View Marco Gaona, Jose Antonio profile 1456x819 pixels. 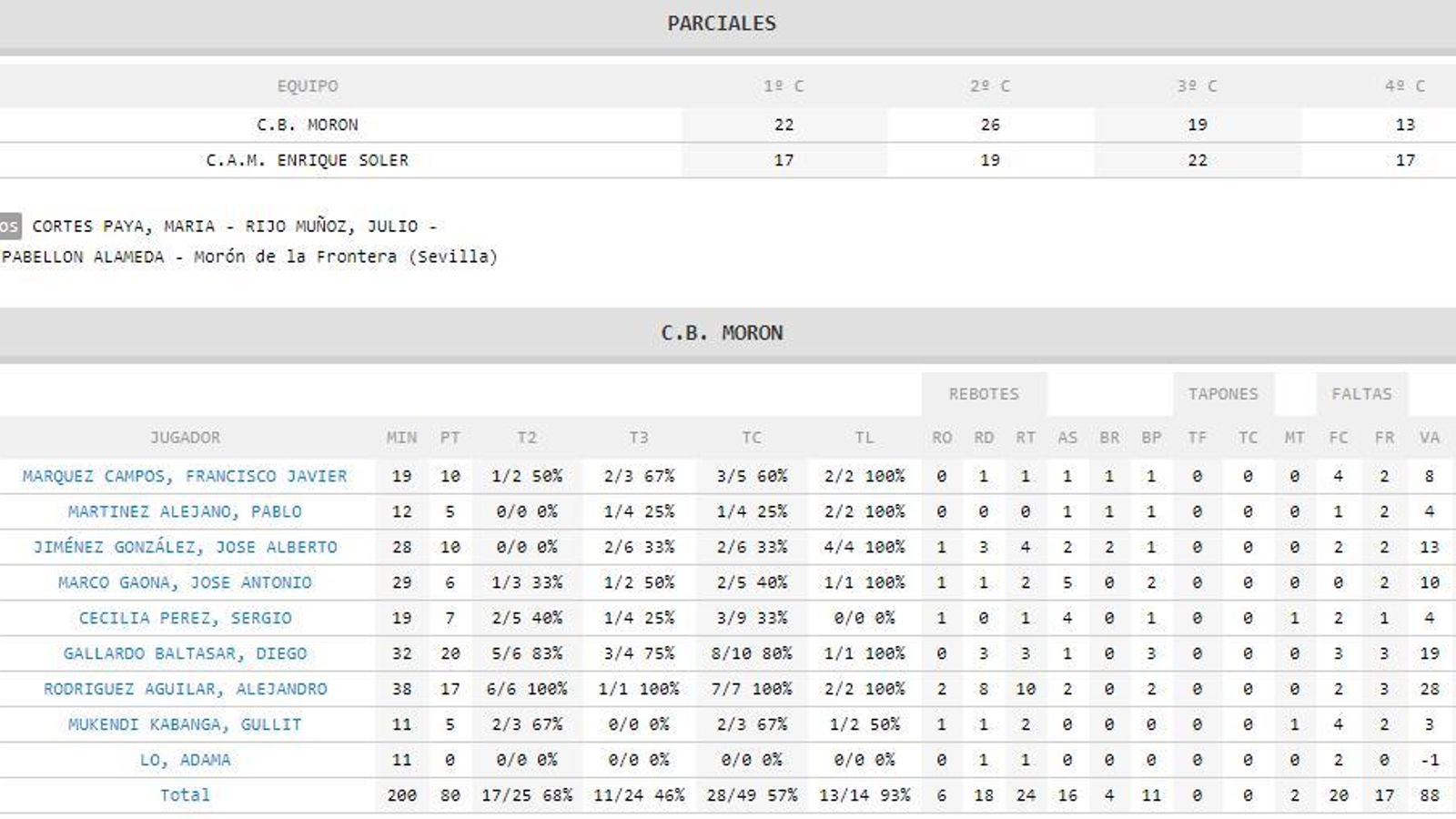[x=185, y=582]
